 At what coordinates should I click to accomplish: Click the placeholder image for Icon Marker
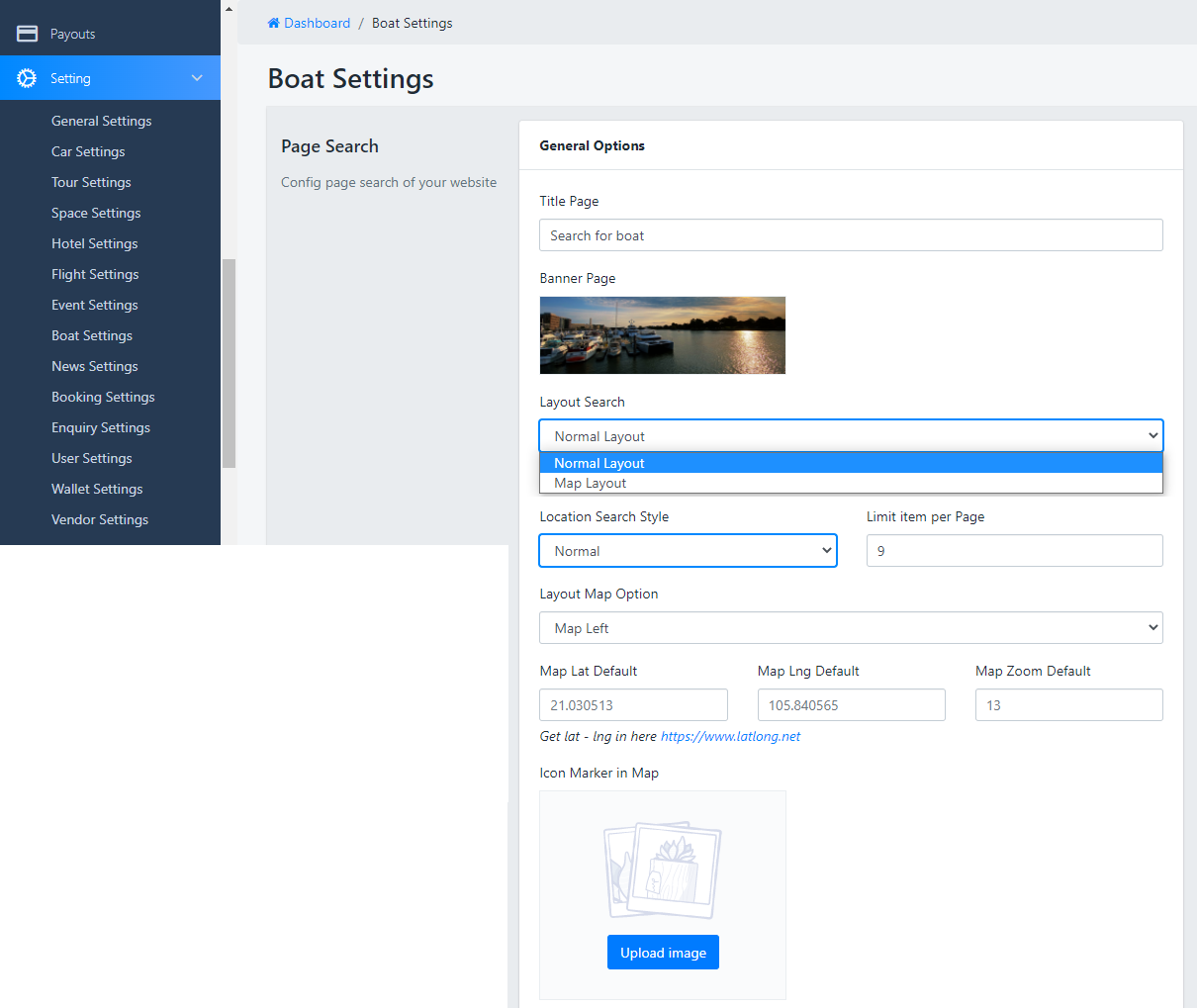(x=662, y=870)
